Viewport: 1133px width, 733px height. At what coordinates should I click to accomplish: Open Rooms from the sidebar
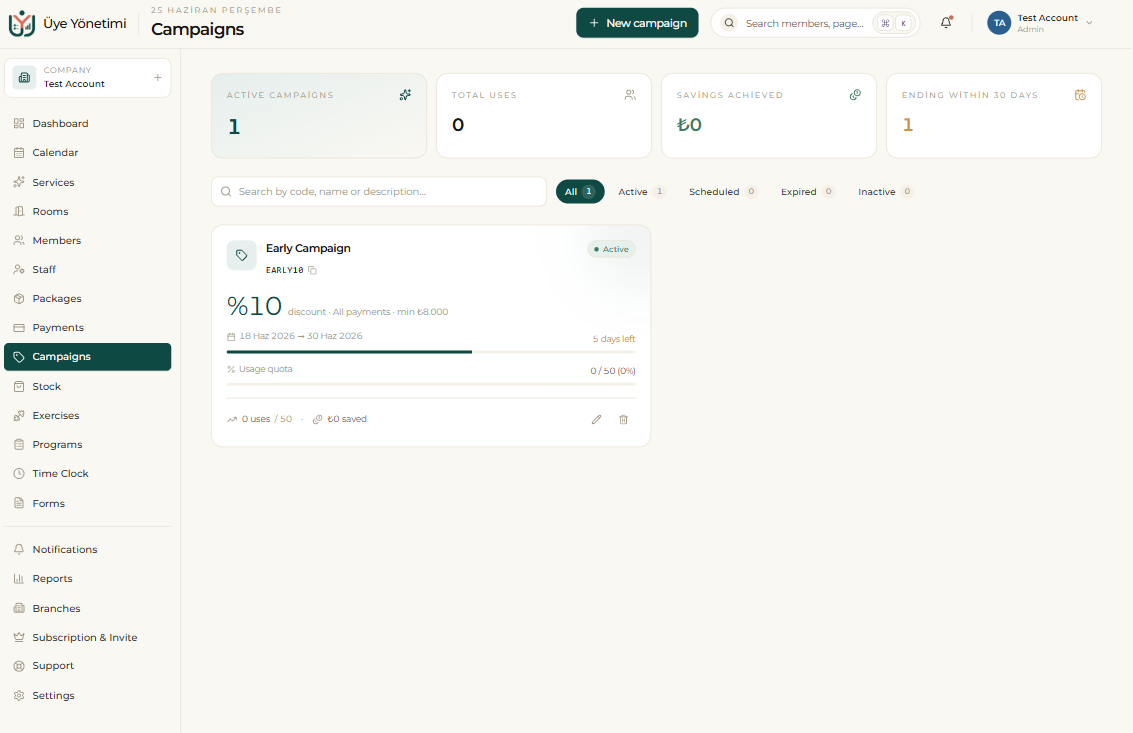(87, 211)
